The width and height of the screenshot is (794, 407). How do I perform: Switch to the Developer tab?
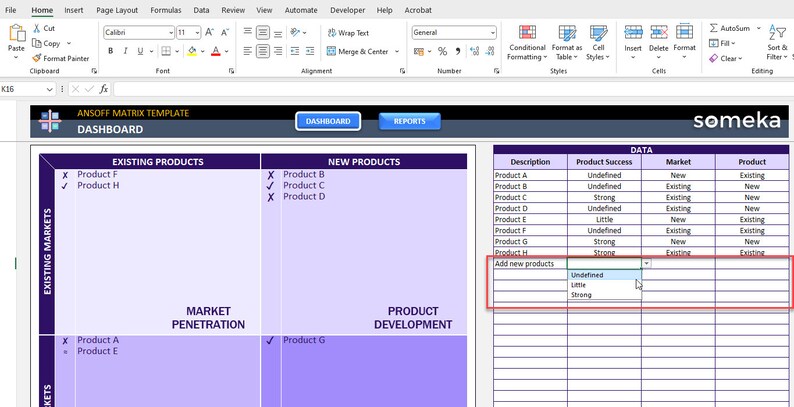(347, 10)
